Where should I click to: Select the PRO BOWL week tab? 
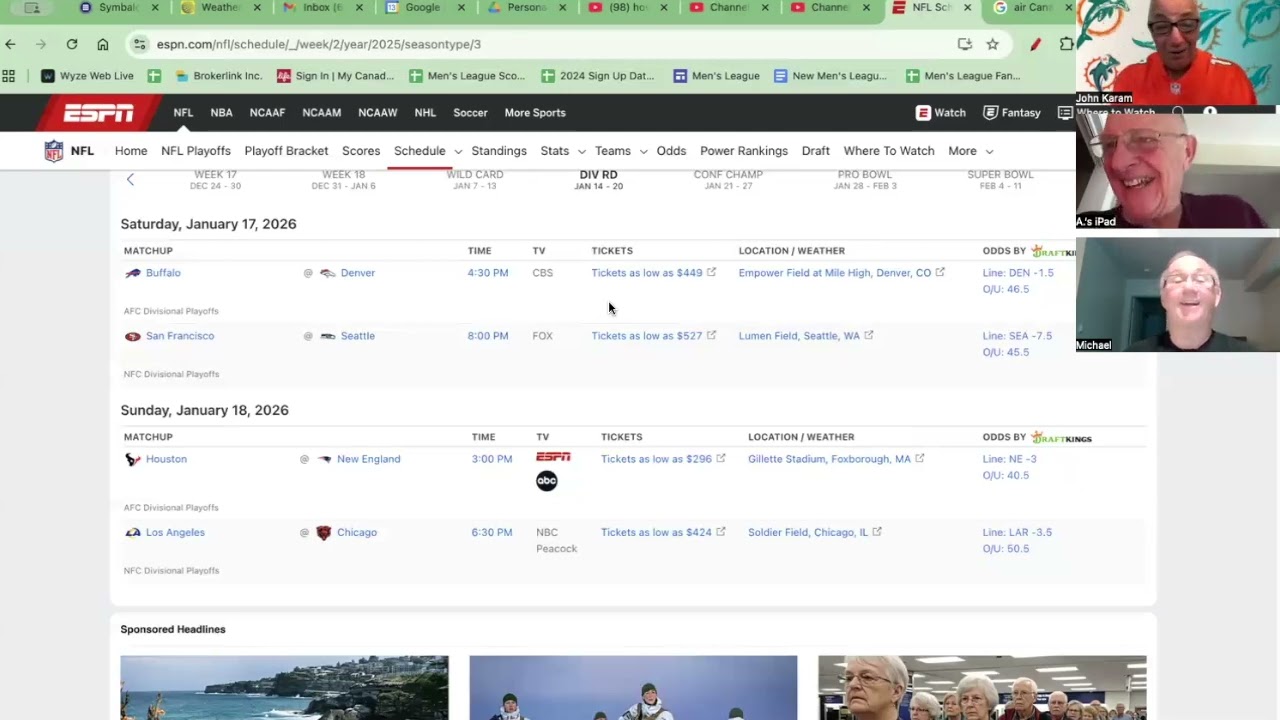click(x=865, y=180)
